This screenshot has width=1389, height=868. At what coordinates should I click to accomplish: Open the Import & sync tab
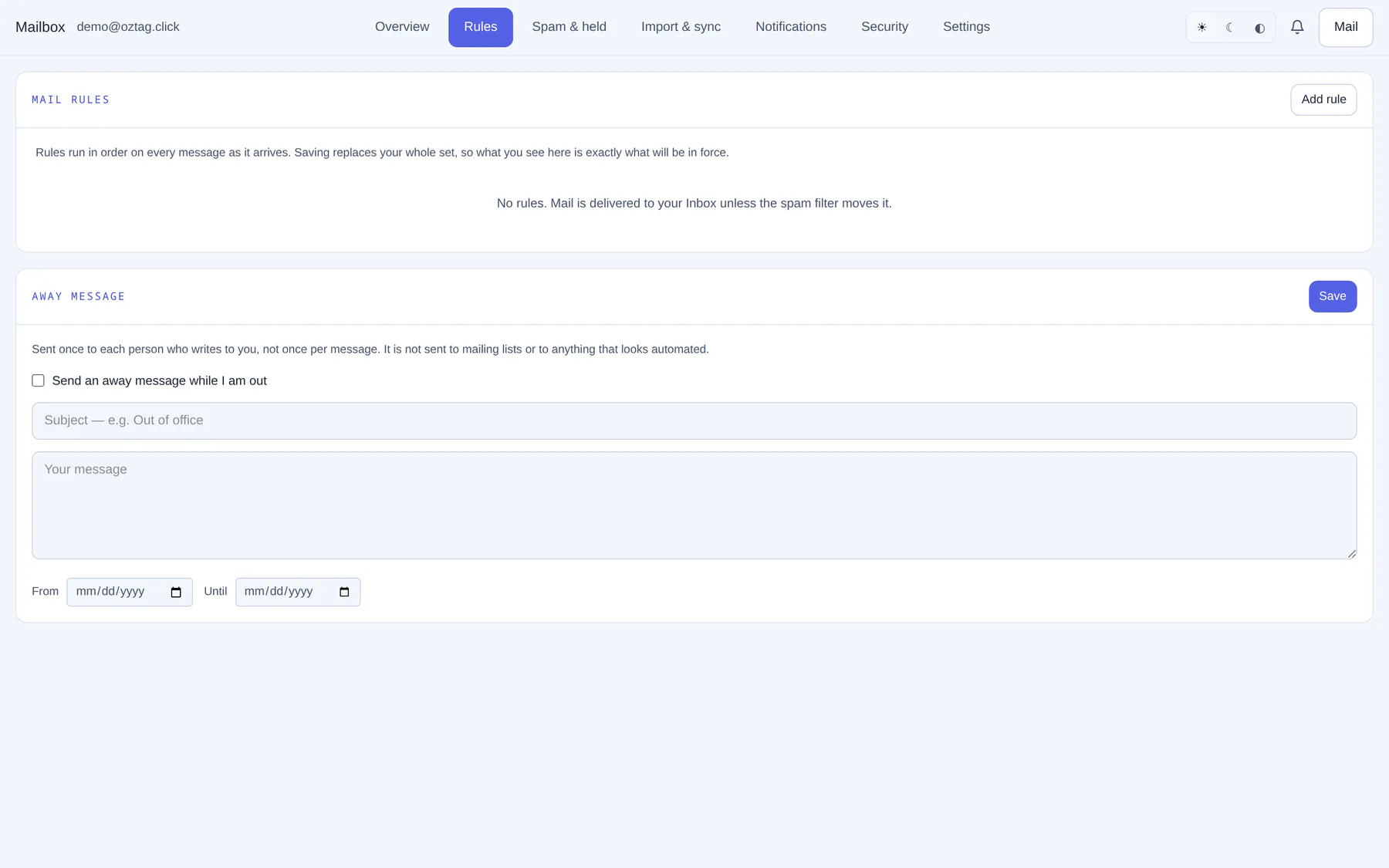pyautogui.click(x=681, y=27)
